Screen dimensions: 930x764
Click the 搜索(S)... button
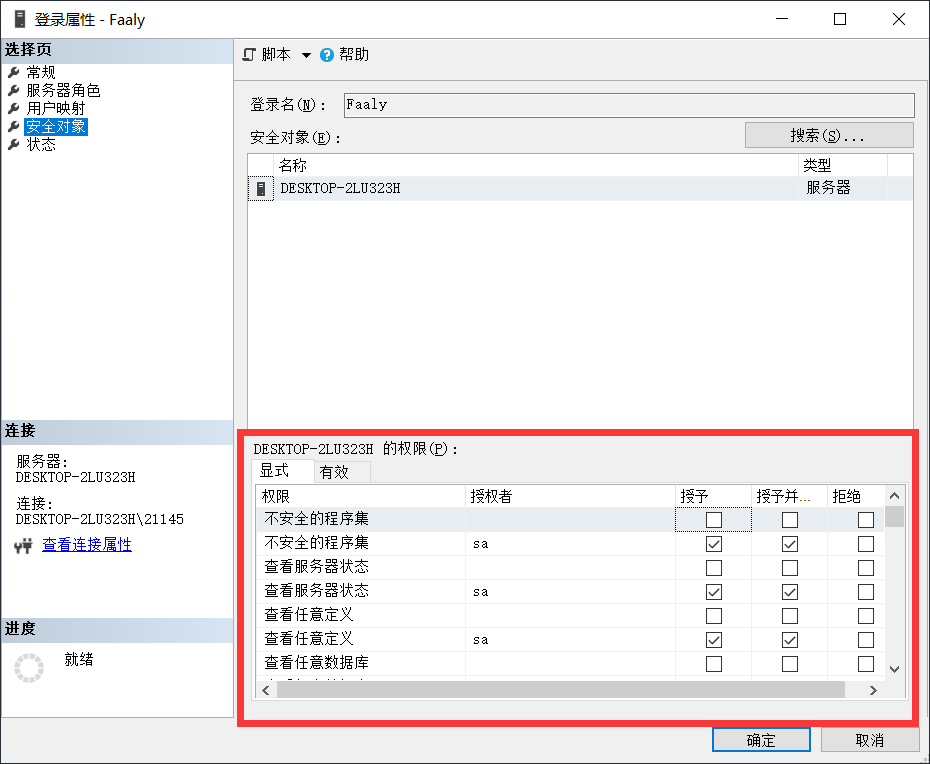(829, 135)
